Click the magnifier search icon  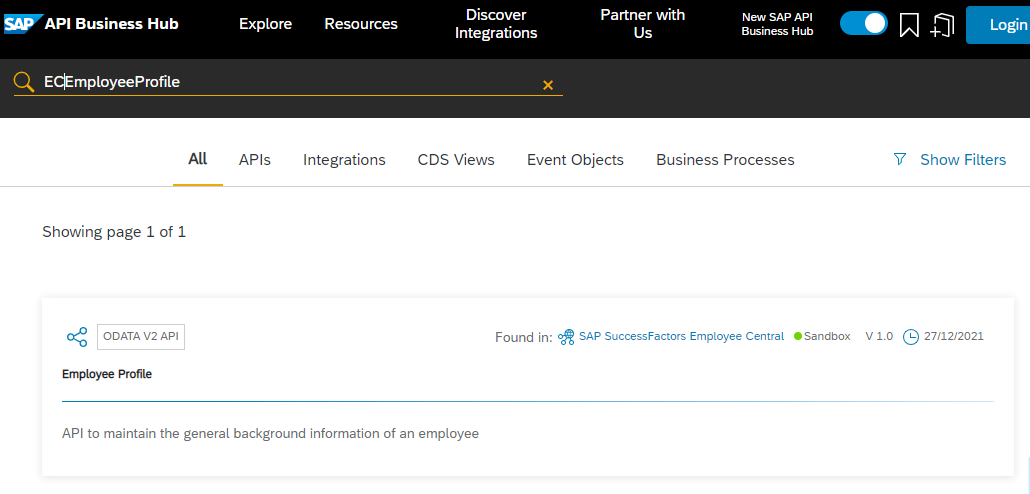tap(24, 82)
